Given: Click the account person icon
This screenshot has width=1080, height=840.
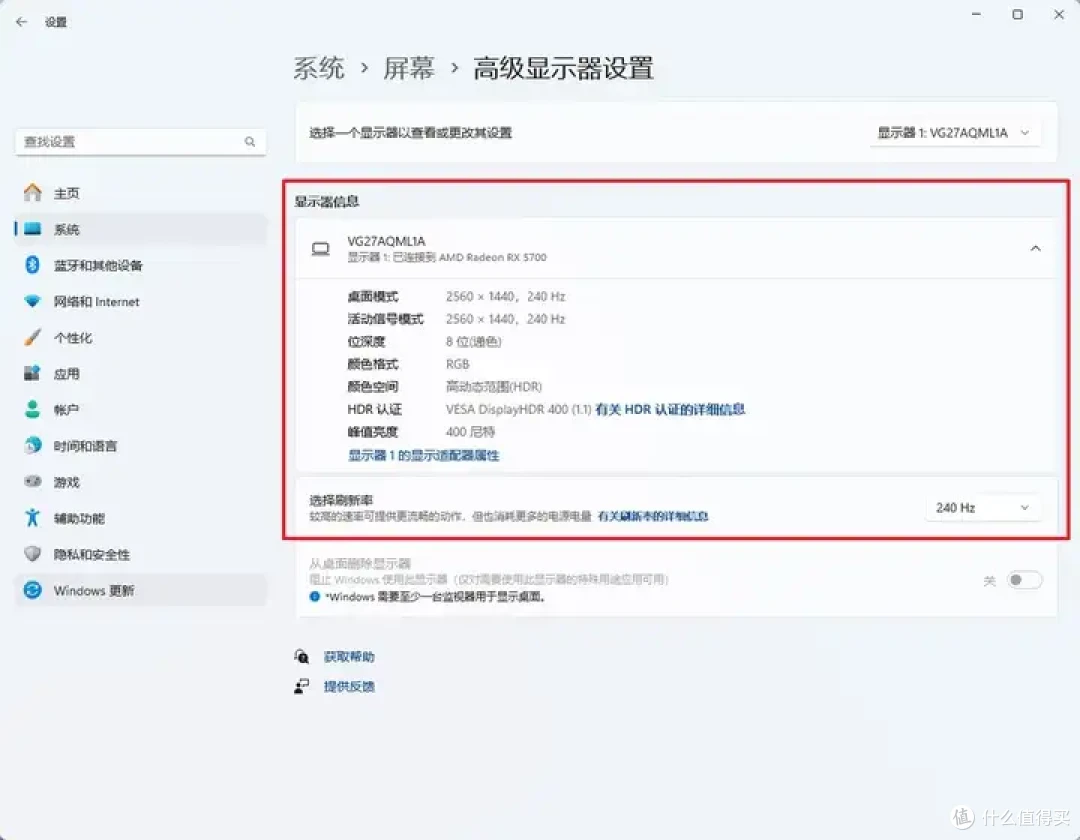Looking at the screenshot, I should point(32,409).
